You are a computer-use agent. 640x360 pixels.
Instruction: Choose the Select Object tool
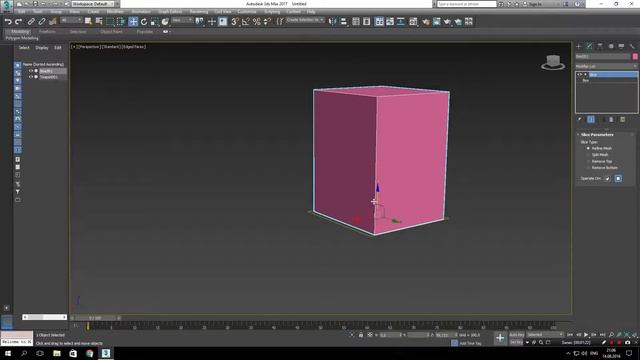click(88, 22)
